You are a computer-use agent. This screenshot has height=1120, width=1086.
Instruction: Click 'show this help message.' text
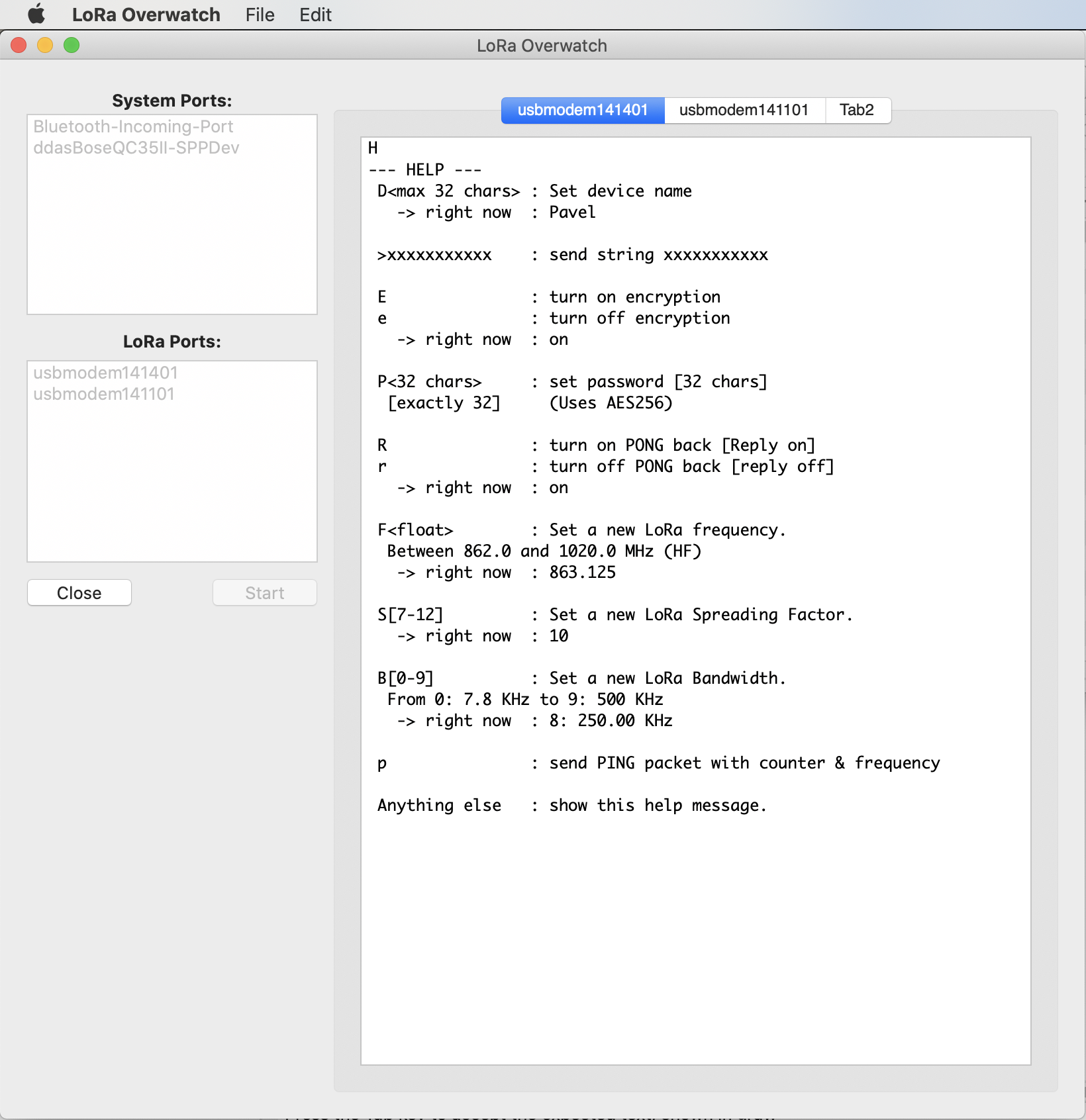[x=658, y=805]
